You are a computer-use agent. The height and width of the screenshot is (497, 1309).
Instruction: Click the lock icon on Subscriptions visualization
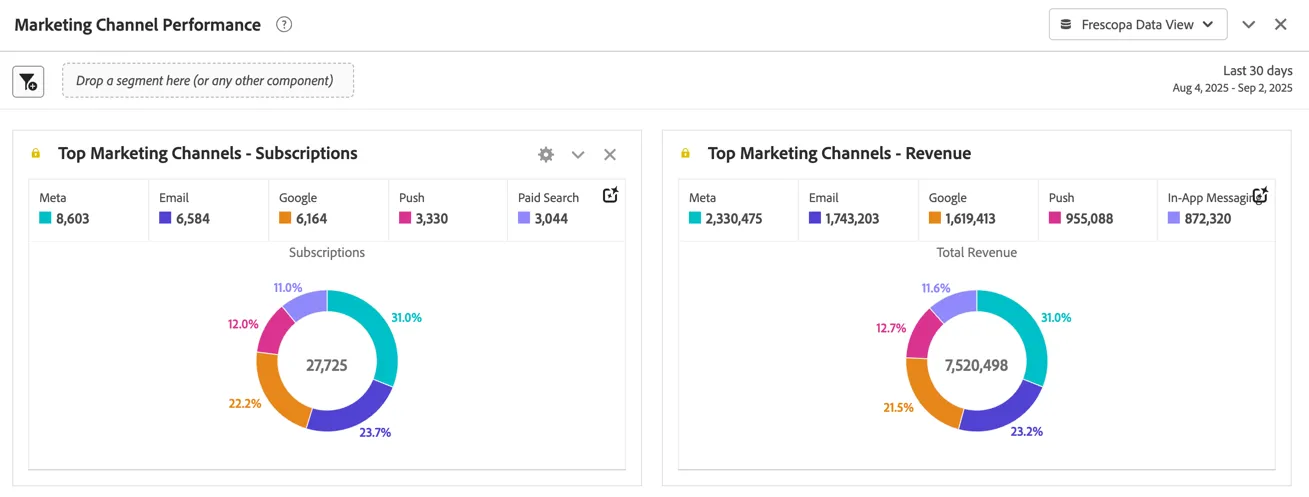36,154
